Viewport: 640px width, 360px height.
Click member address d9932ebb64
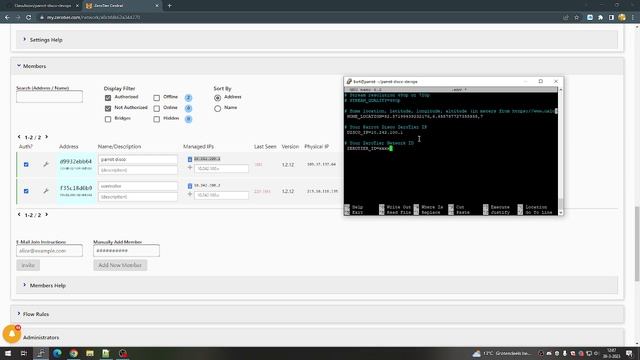coord(76,162)
